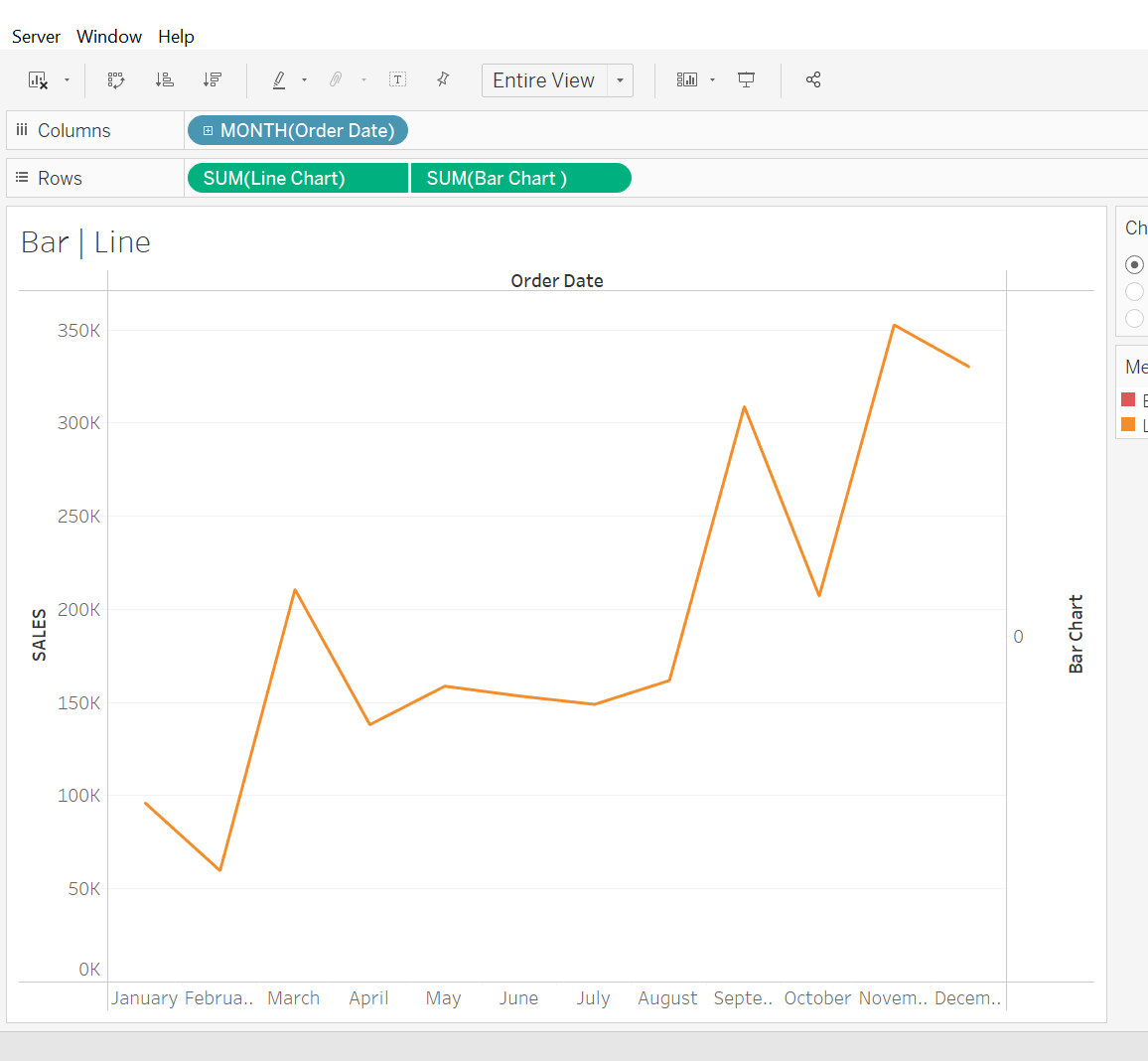This screenshot has height=1061, width=1148.
Task: Click the October axis label
Action: click(818, 998)
